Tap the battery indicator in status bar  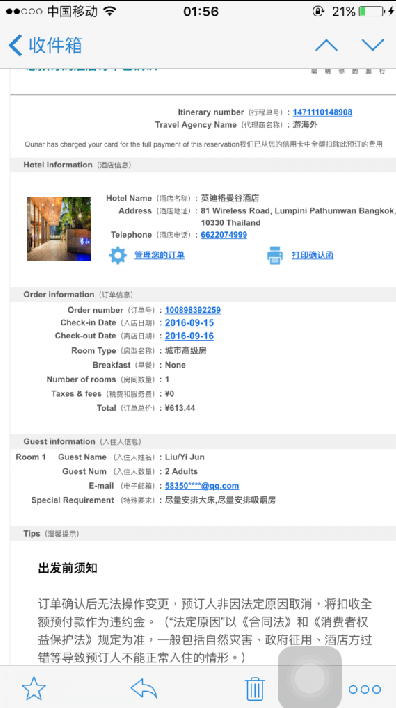click(x=371, y=11)
